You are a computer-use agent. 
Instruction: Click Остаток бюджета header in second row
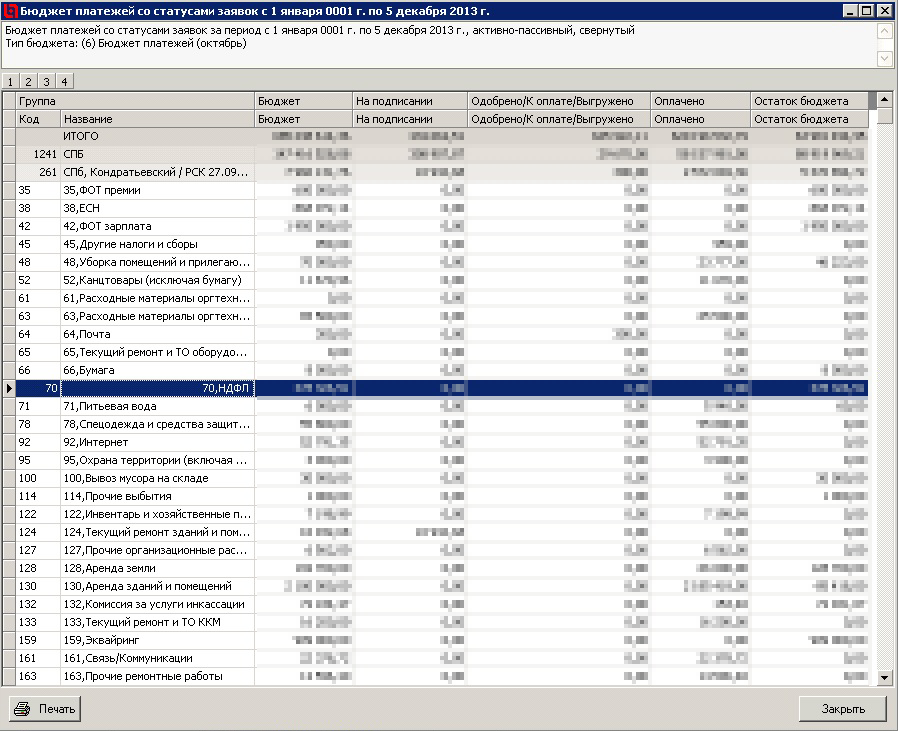pyautogui.click(x=810, y=119)
